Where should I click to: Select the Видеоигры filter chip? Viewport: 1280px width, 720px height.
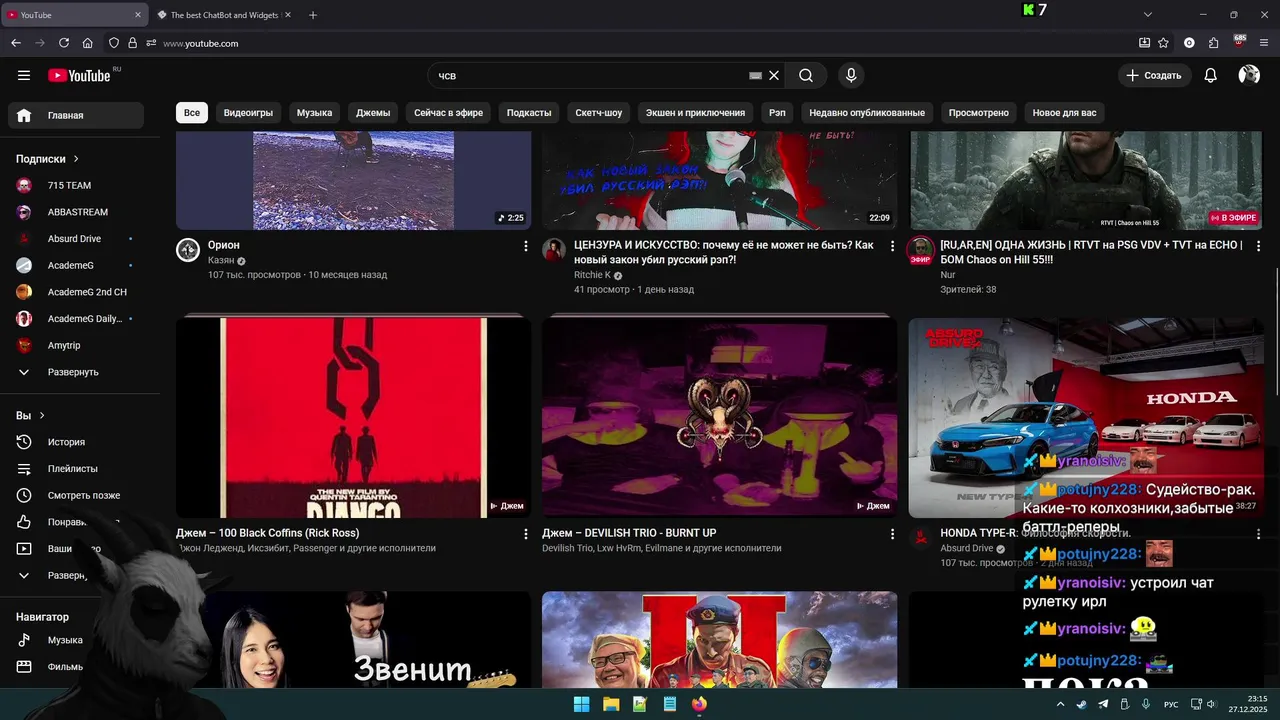point(248,113)
